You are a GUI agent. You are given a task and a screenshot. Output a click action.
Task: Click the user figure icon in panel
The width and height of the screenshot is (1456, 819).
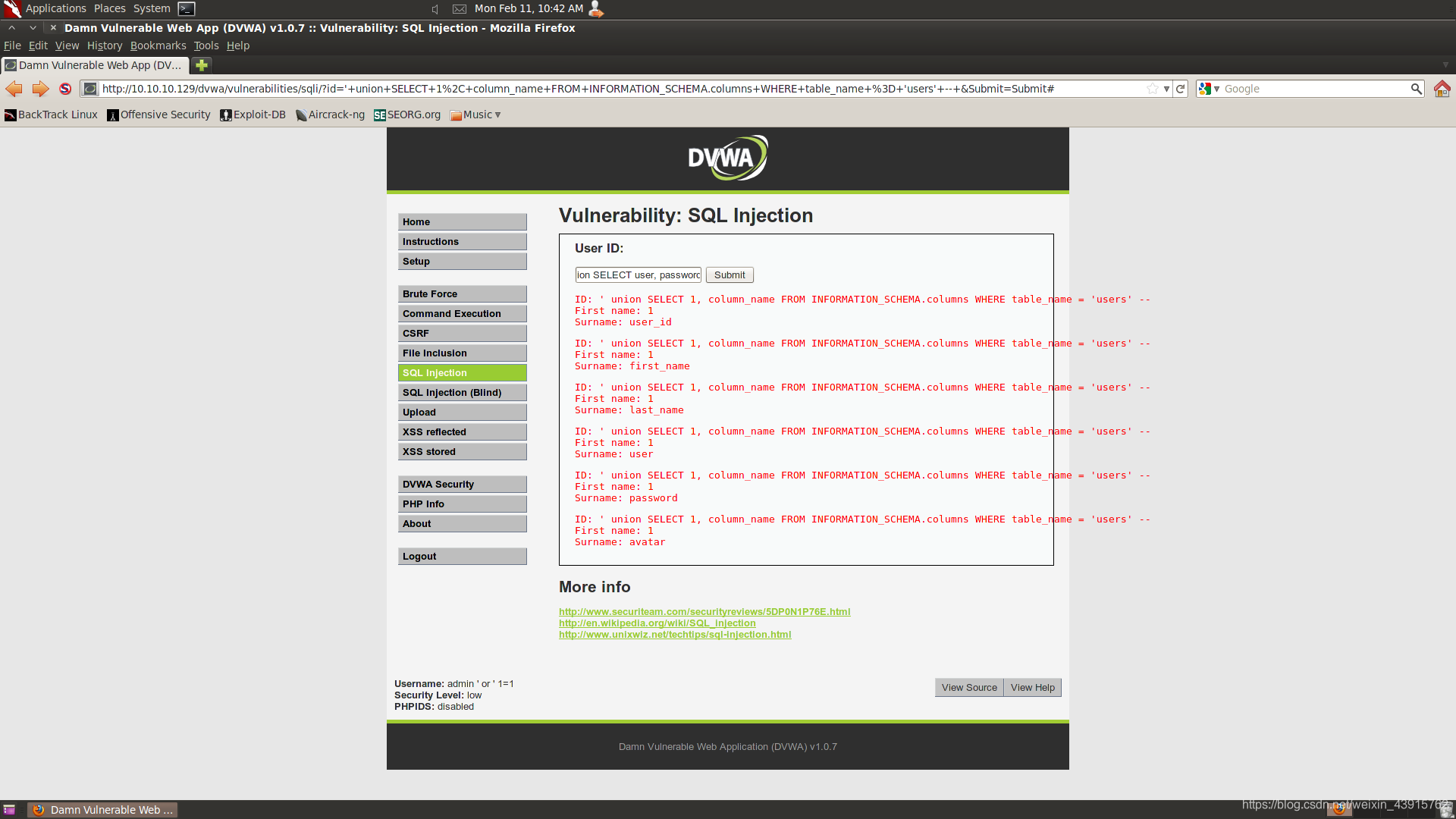[596, 9]
